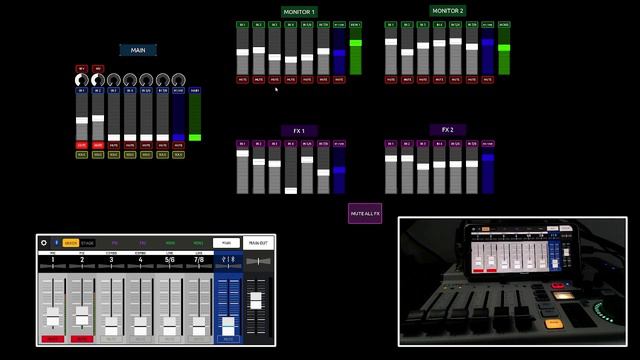Unmute channel 1 in mixer app
The height and width of the screenshot is (360, 640).
(x=53, y=339)
